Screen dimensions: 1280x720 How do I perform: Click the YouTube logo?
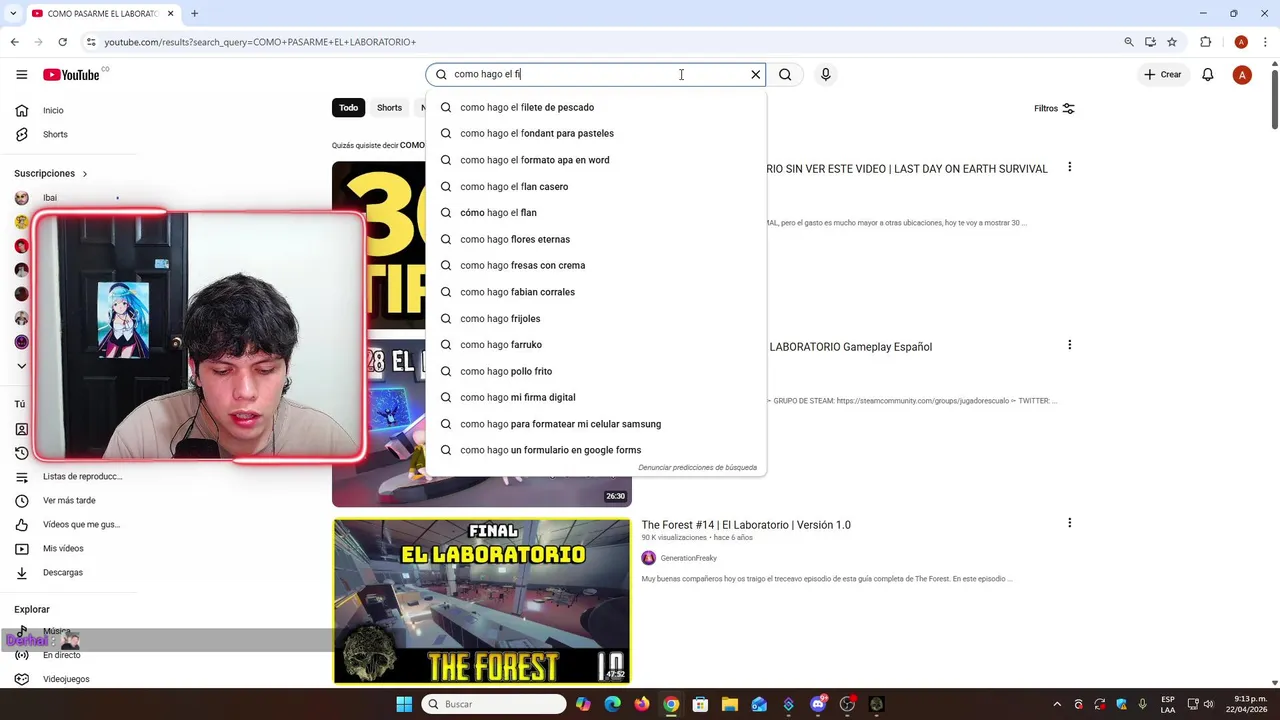coord(71,75)
